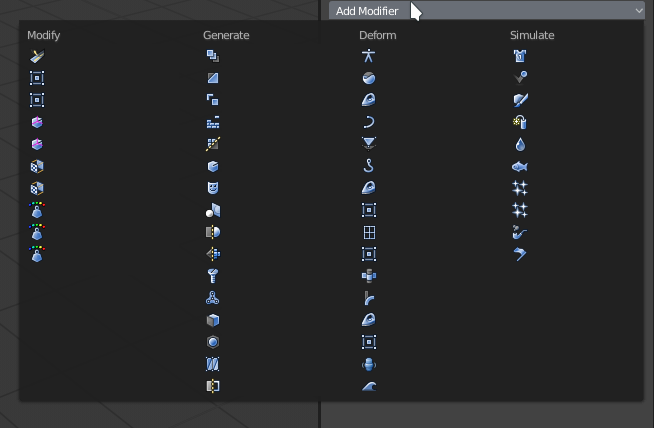This screenshot has width=654, height=428.
Task: Choose the Dynamic Paint brush icon
Action: click(x=520, y=100)
